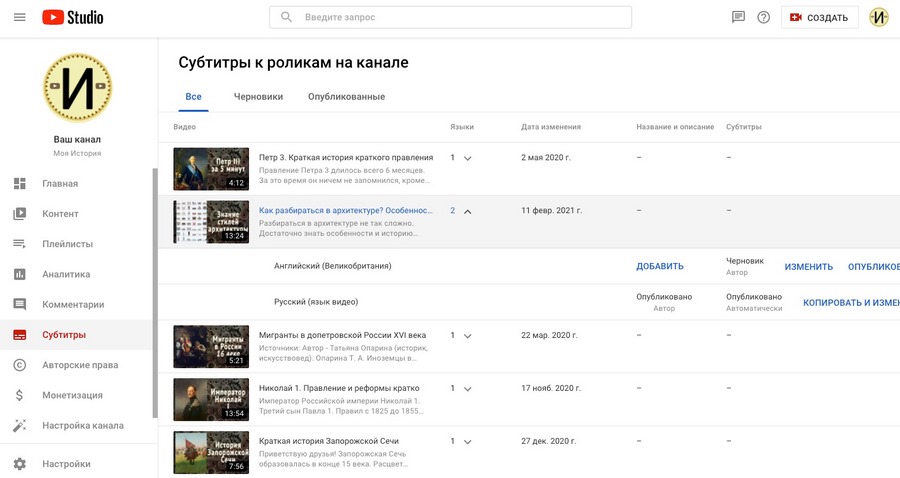Open the help question mark icon
Viewport: 900px width, 478px height.
coord(763,17)
